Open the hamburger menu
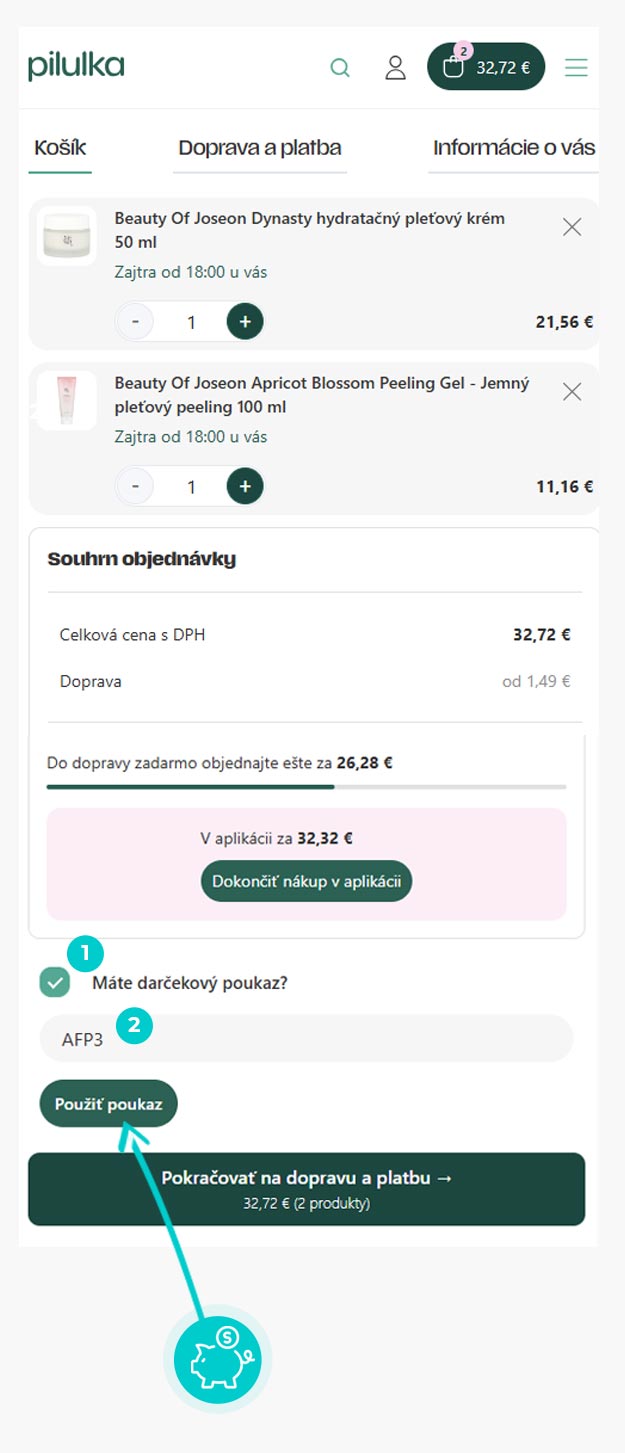Viewport: 625px width, 1453px height. [x=576, y=68]
